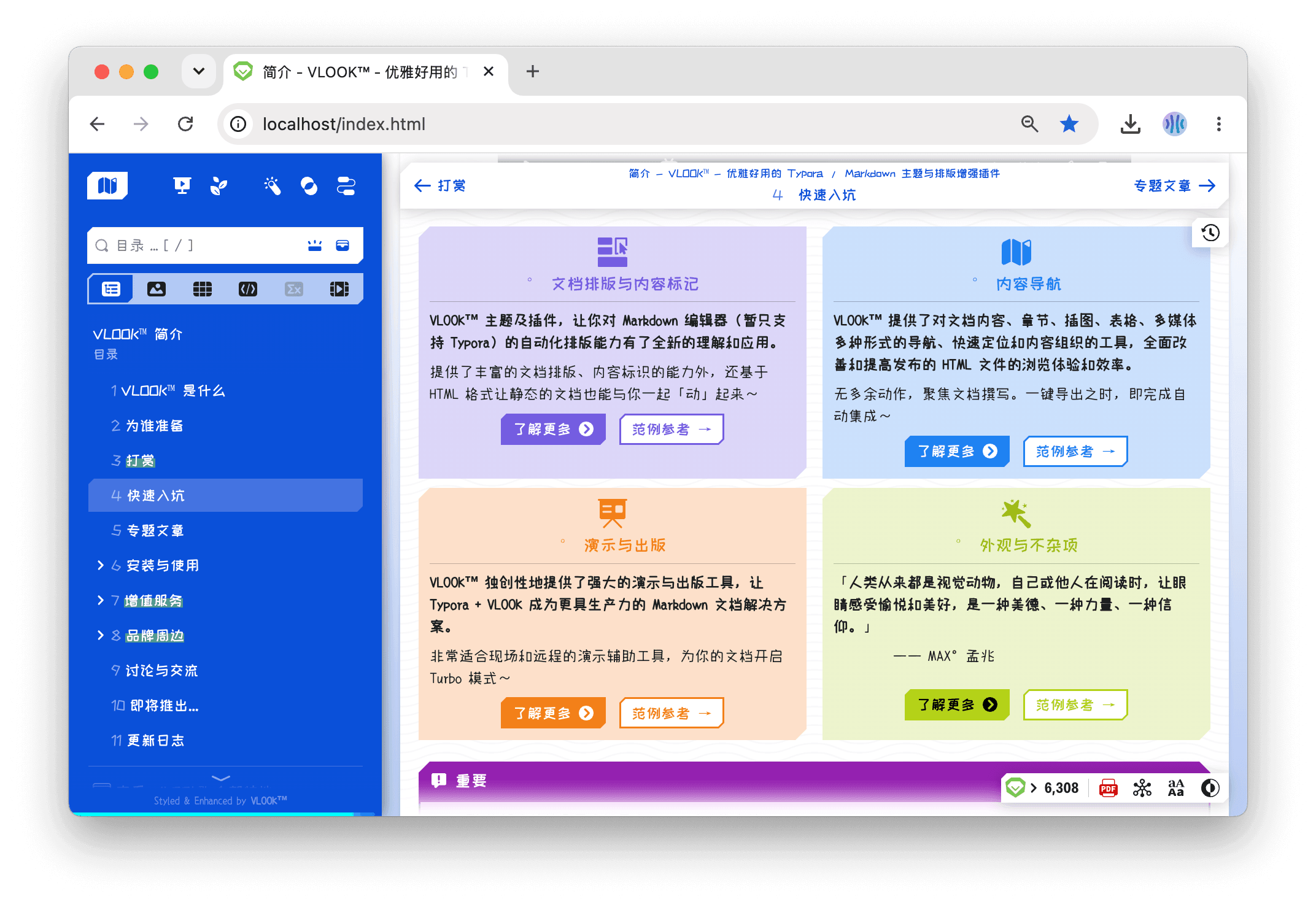Image resolution: width=1316 pixels, height=907 pixels.
Task: Click 范例参考 in 演示与出版 card
Action: tap(672, 712)
